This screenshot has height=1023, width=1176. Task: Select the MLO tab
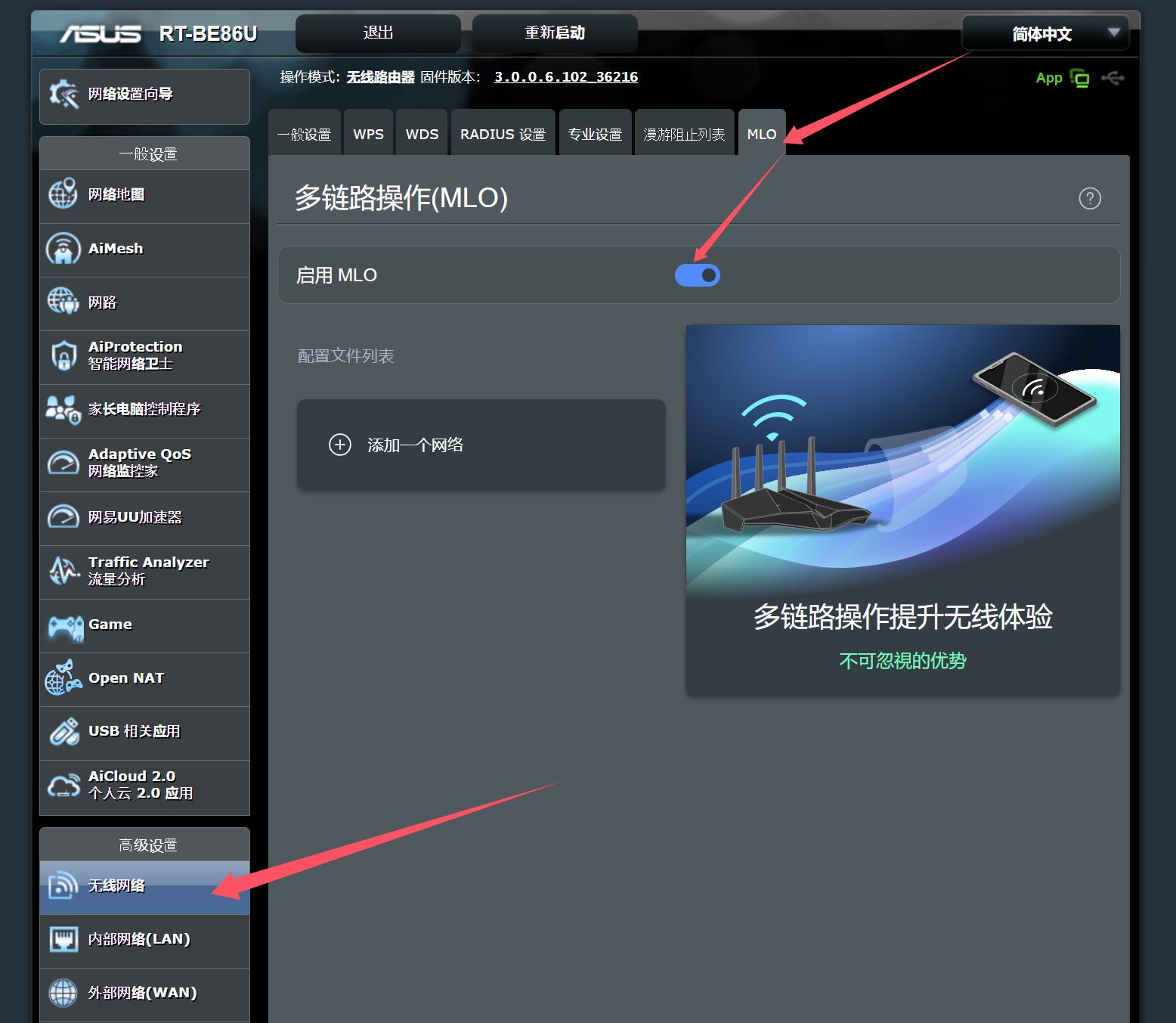pyautogui.click(x=762, y=134)
